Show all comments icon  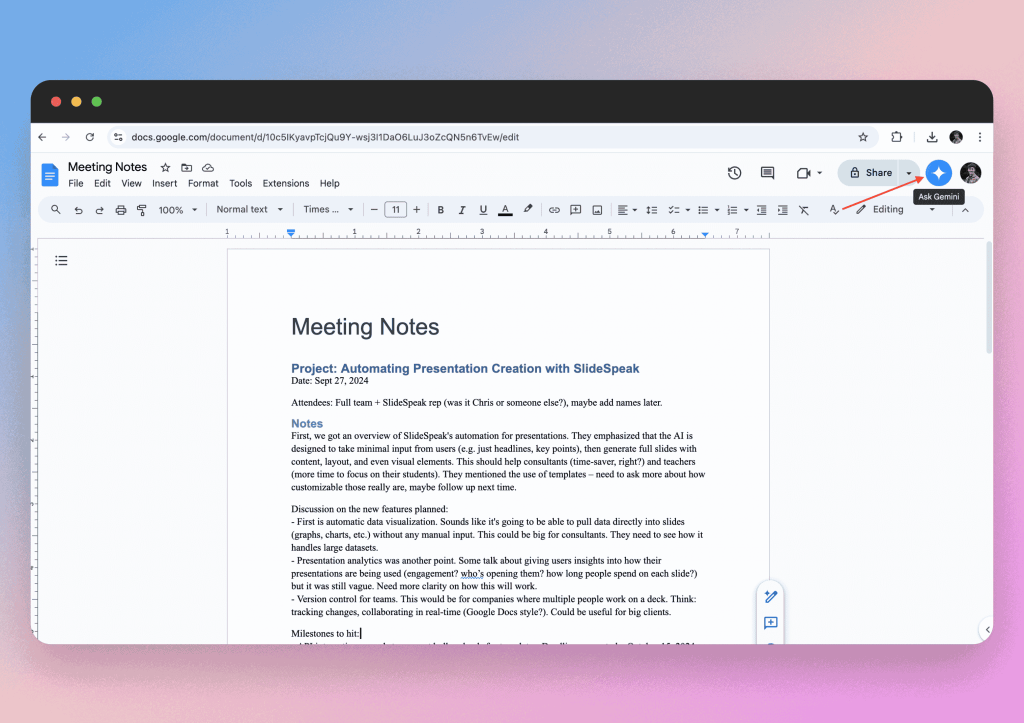pyautogui.click(x=767, y=173)
